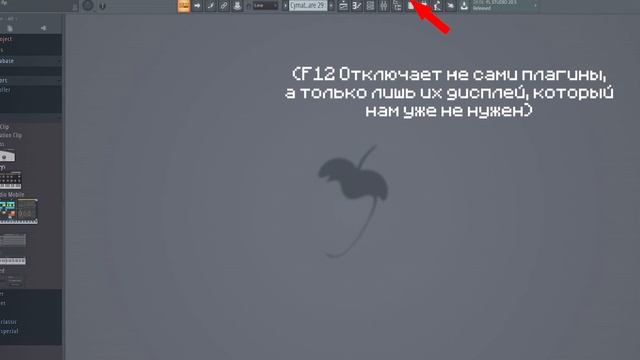The image size is (640, 360).
Task: Click the small icon right of the round knob
Action: click(x=102, y=6)
